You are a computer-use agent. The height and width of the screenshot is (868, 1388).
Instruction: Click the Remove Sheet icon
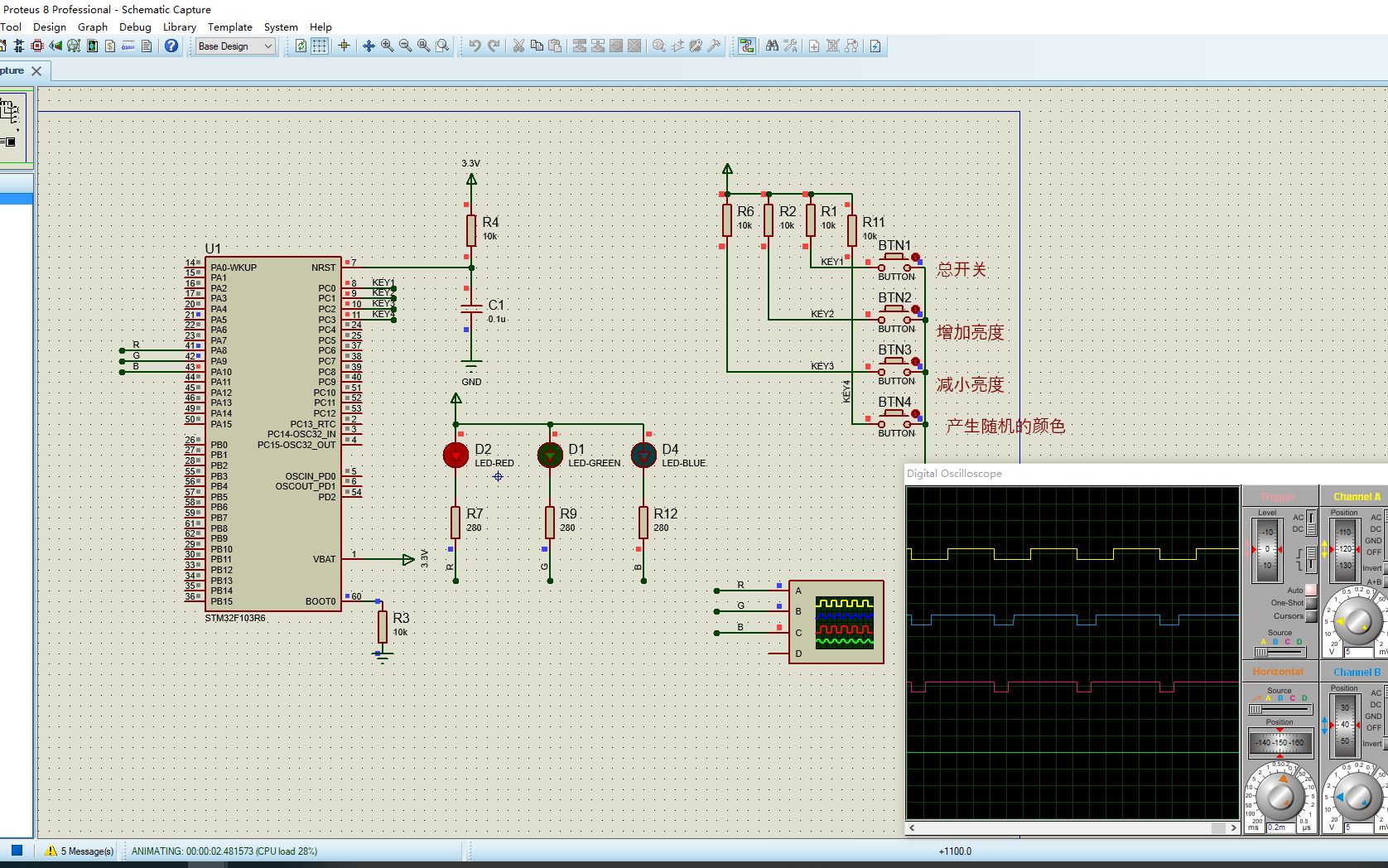(833, 46)
